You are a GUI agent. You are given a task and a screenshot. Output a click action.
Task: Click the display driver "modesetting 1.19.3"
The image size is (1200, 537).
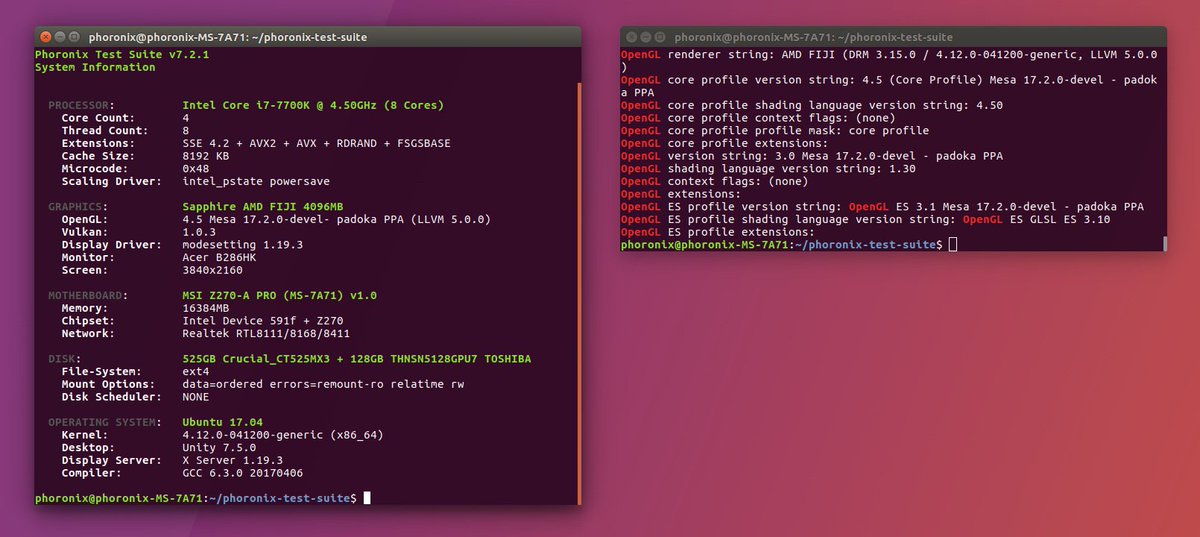tap(241, 245)
